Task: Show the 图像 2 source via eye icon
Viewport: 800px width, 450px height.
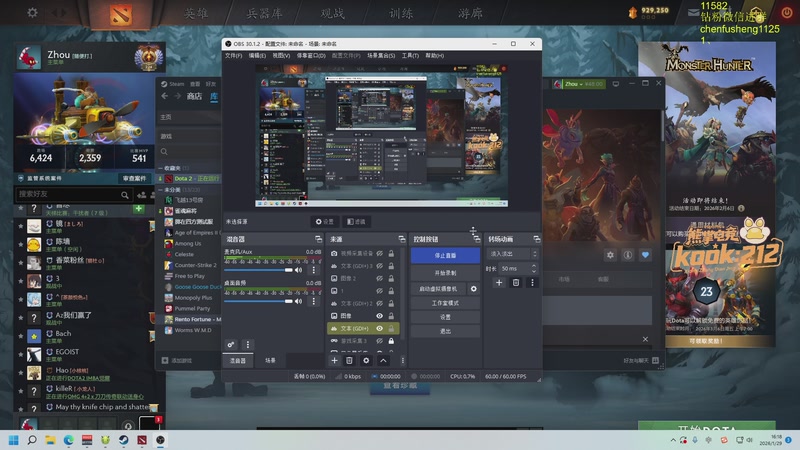Action: pos(380,279)
